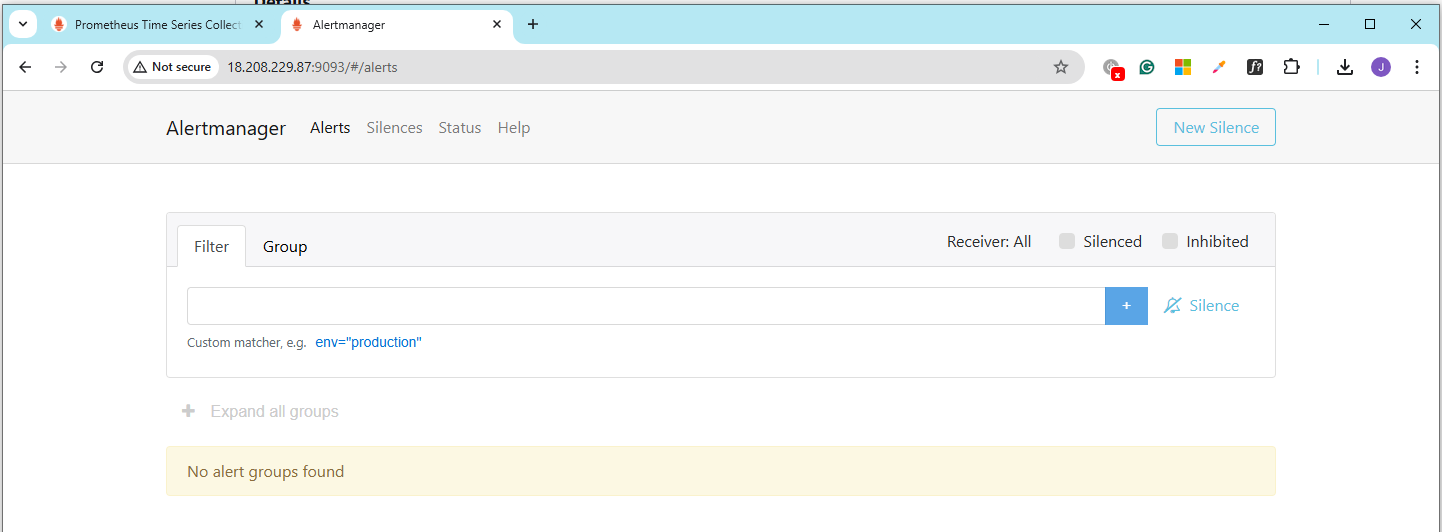Add matcher with the plus button
Screen dimensions: 1442x532
point(1126,306)
